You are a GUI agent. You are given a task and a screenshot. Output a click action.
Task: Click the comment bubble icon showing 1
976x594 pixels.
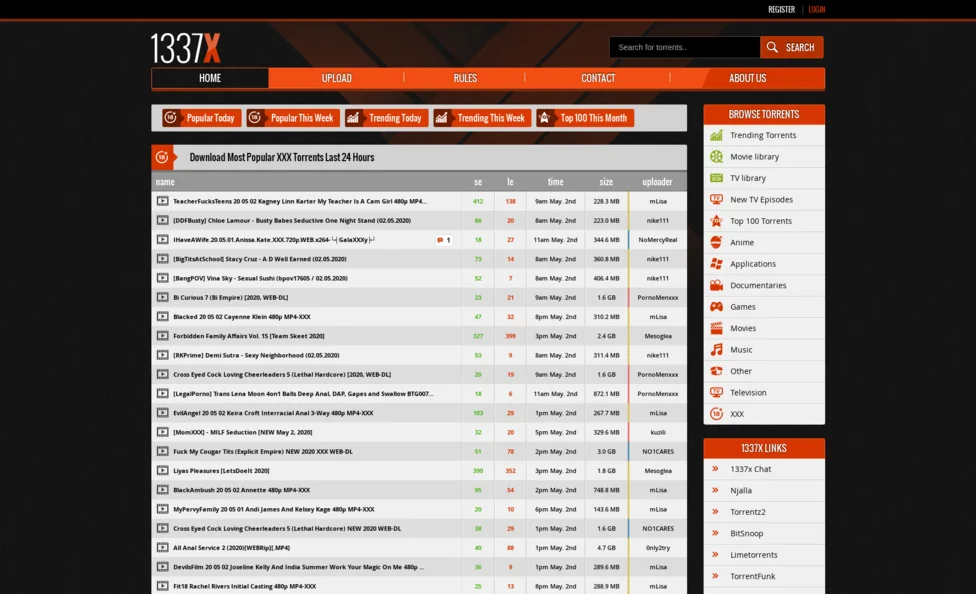(x=440, y=240)
